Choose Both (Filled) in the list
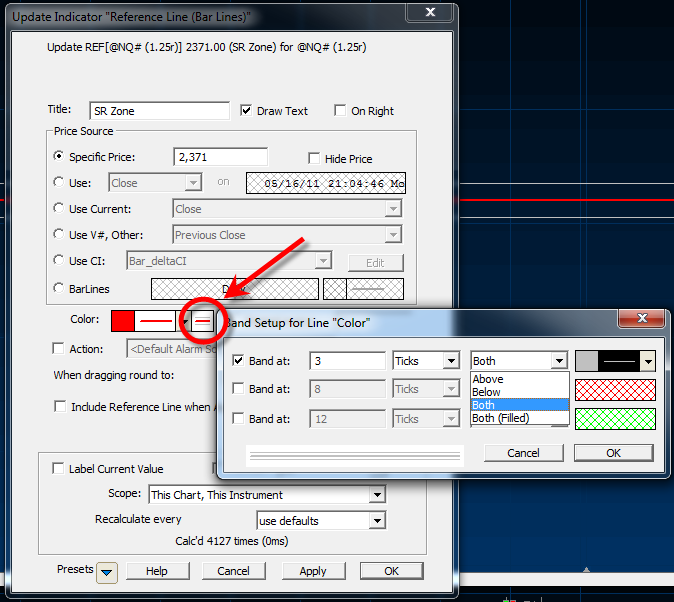 [x=520, y=418]
